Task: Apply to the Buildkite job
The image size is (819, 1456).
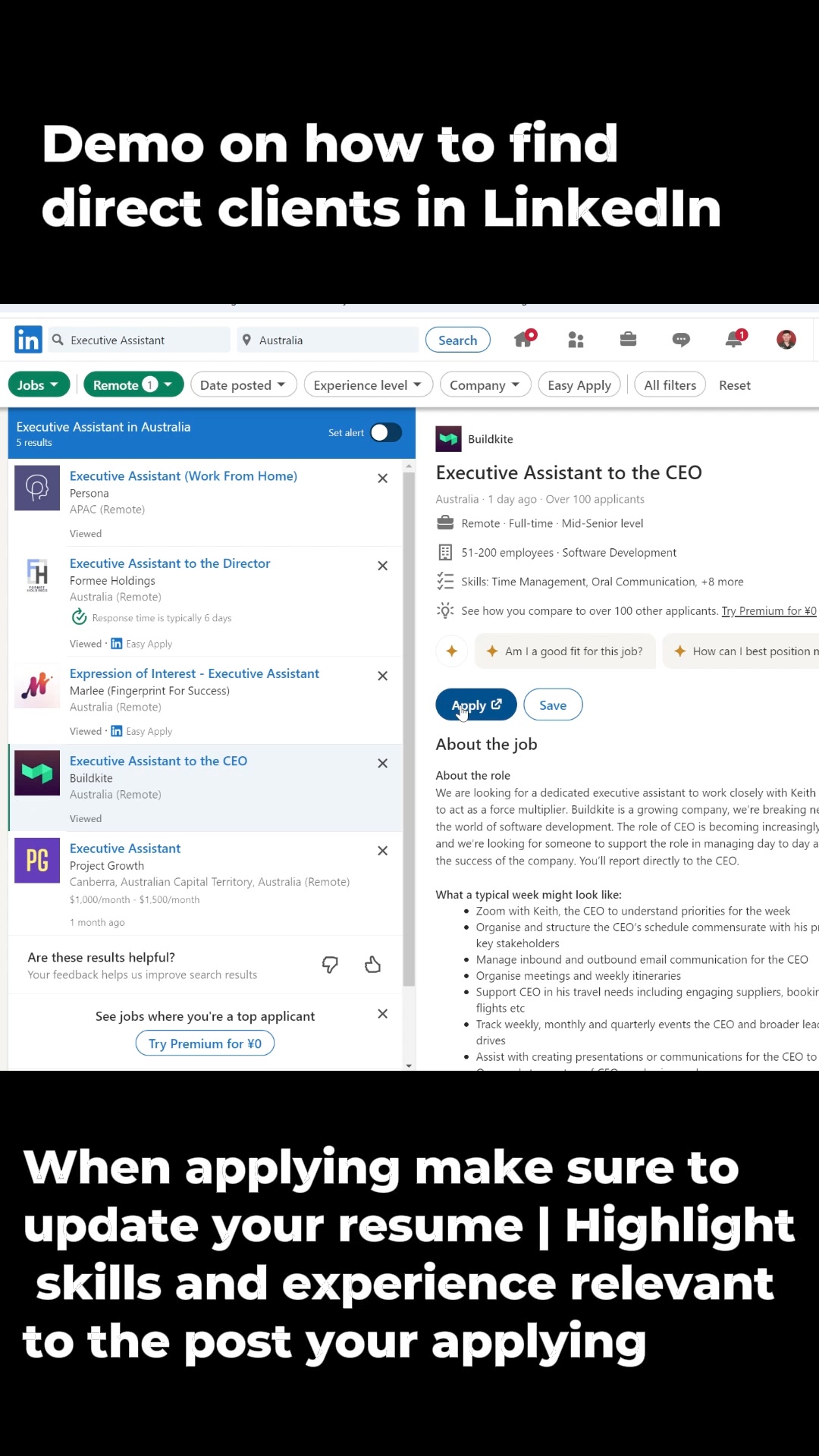Action: [476, 705]
